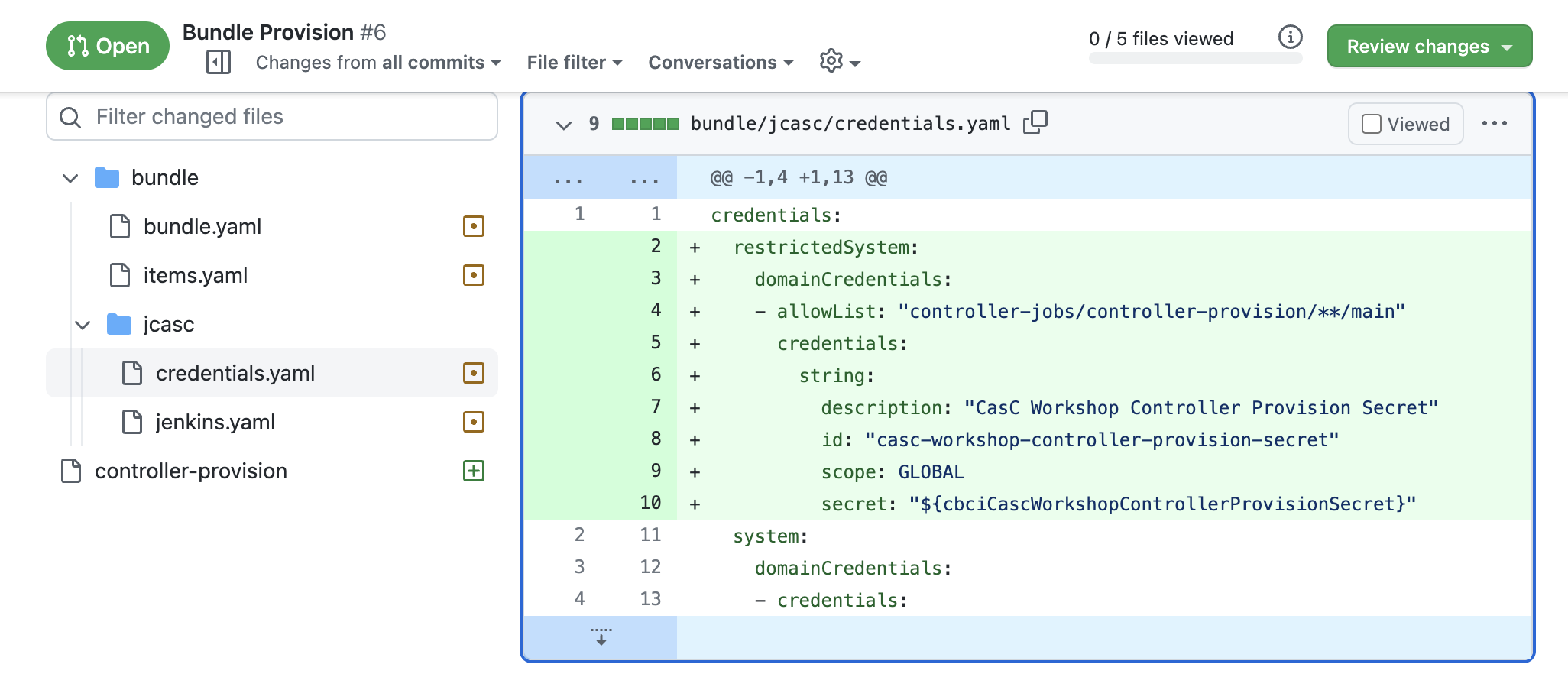Click the files viewed info icon
This screenshot has height=674, width=1568.
pyautogui.click(x=1290, y=37)
